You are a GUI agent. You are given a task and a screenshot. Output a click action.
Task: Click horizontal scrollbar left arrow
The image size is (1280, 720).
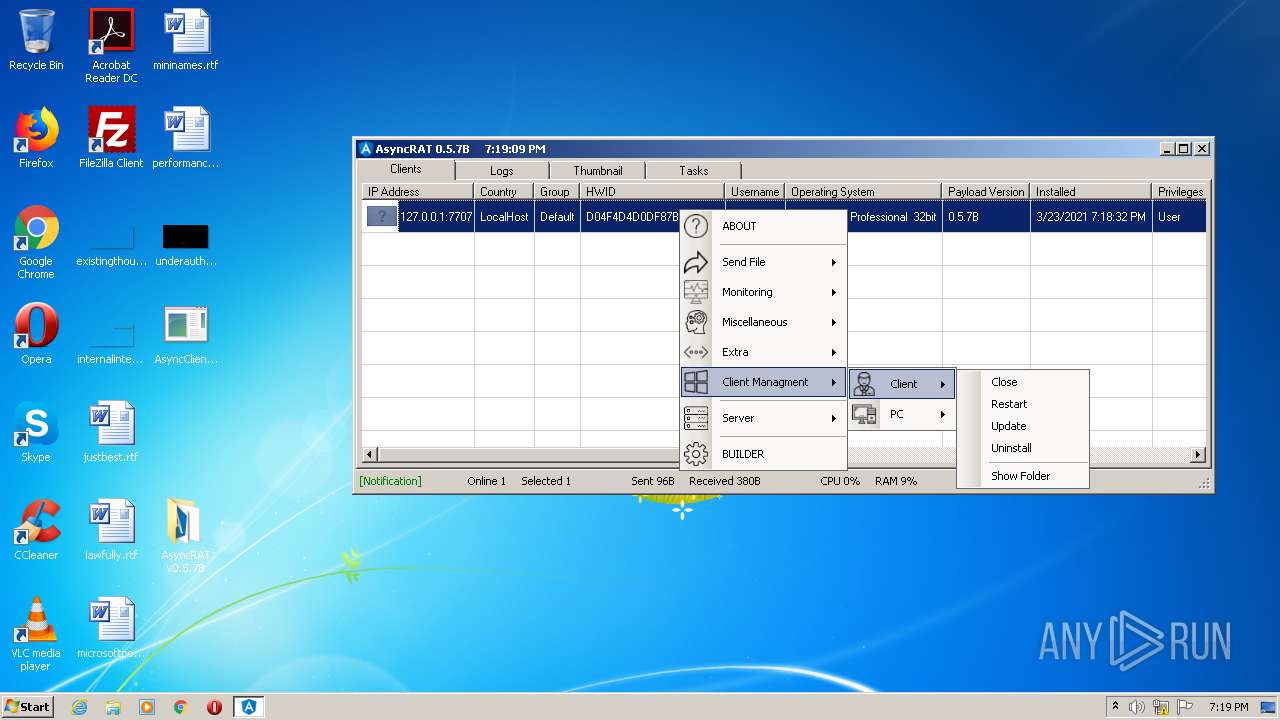[x=369, y=455]
